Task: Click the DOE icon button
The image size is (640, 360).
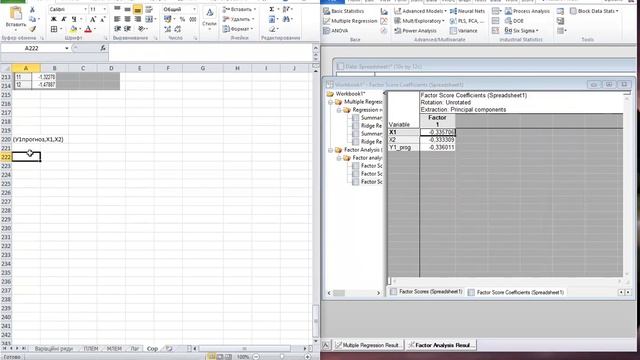Action: tap(514, 21)
